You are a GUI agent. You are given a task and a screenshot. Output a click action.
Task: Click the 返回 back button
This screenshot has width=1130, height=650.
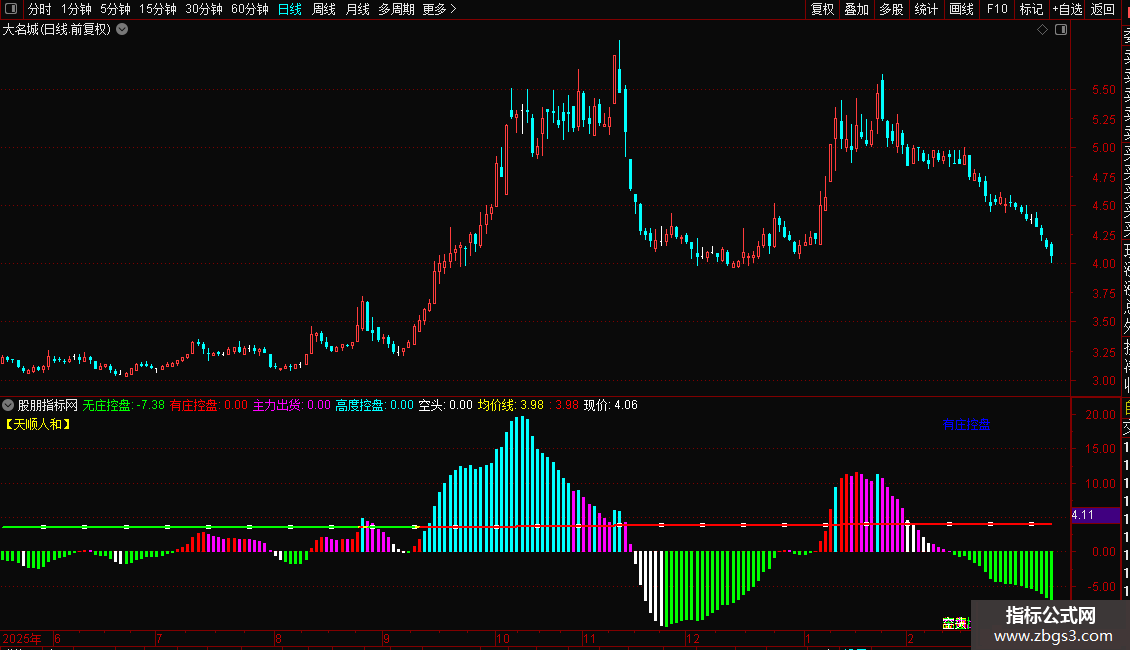pyautogui.click(x=1103, y=9)
